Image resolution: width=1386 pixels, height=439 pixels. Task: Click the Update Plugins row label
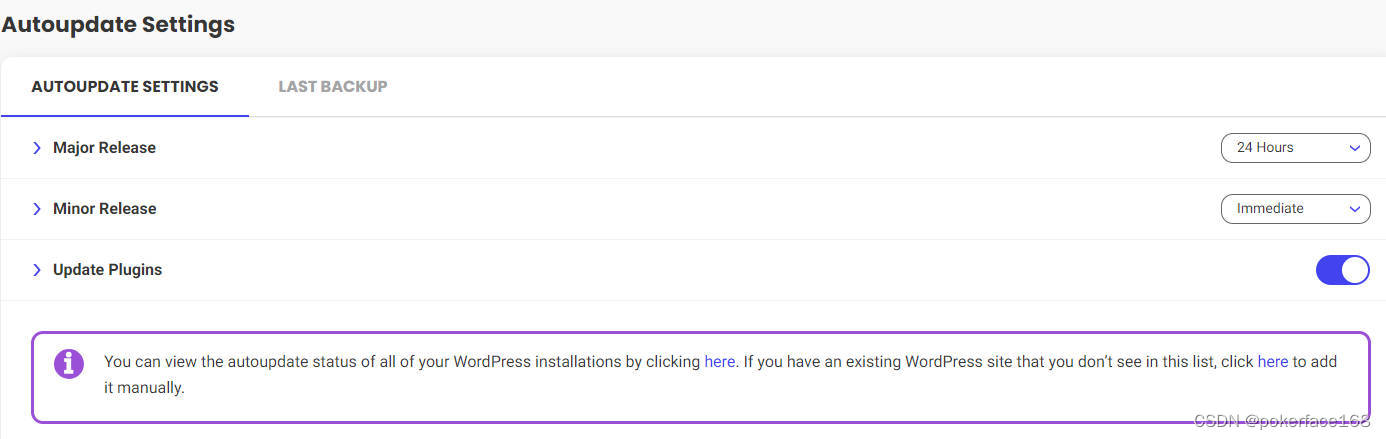[107, 270]
